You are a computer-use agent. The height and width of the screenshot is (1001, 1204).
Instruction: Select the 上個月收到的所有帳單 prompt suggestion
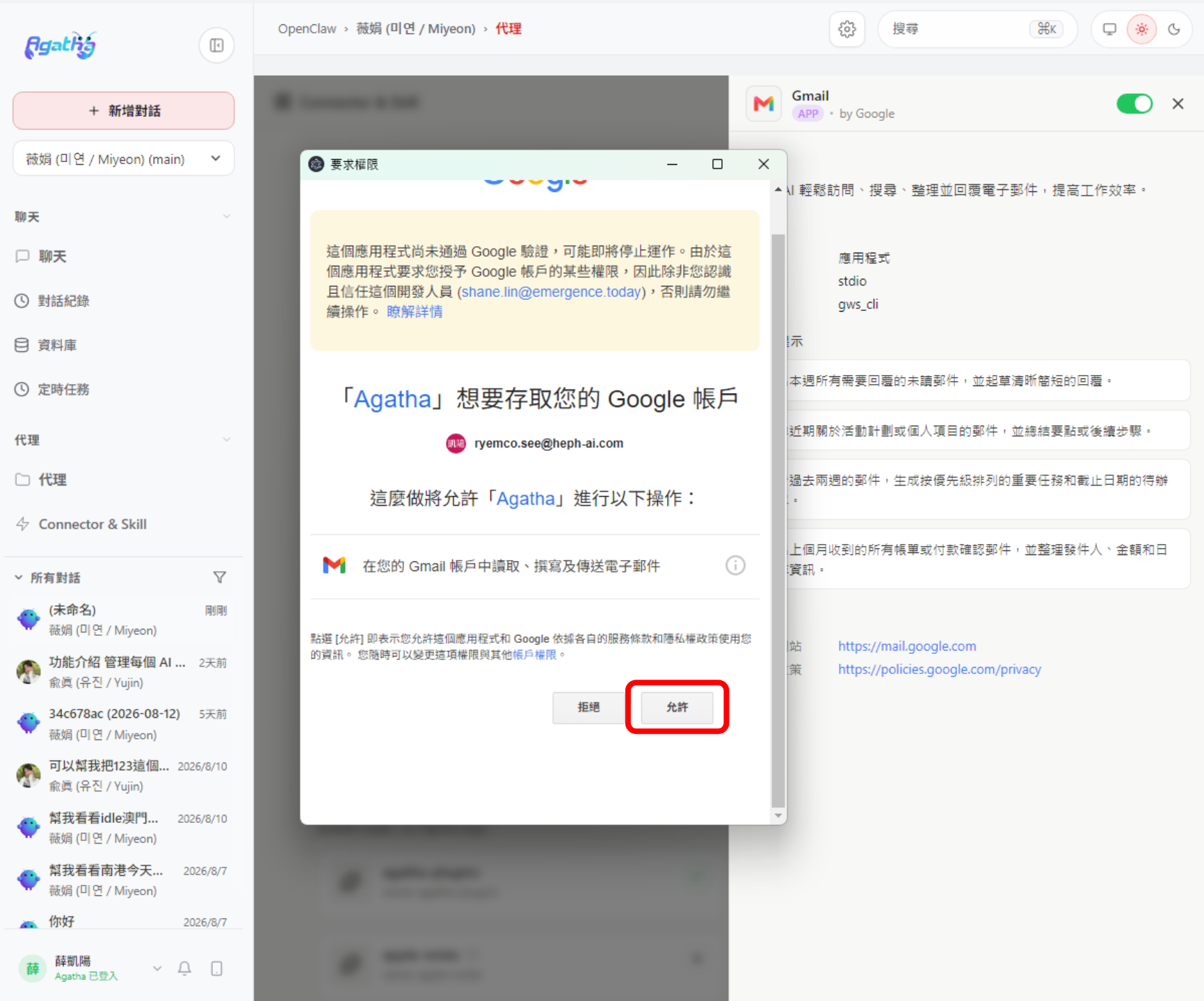988,559
